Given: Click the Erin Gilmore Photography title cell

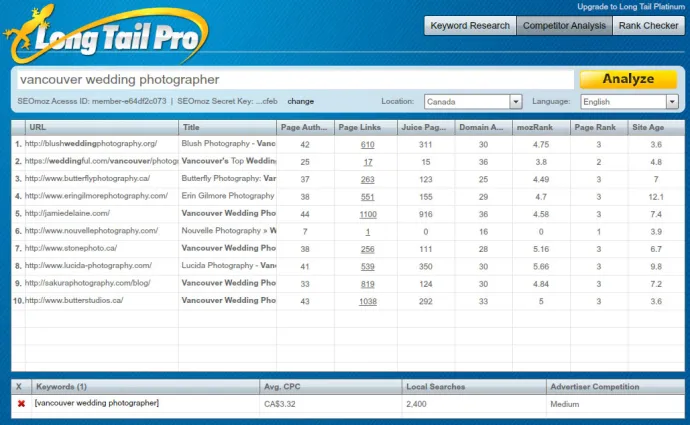Looking at the screenshot, I should (x=228, y=196).
